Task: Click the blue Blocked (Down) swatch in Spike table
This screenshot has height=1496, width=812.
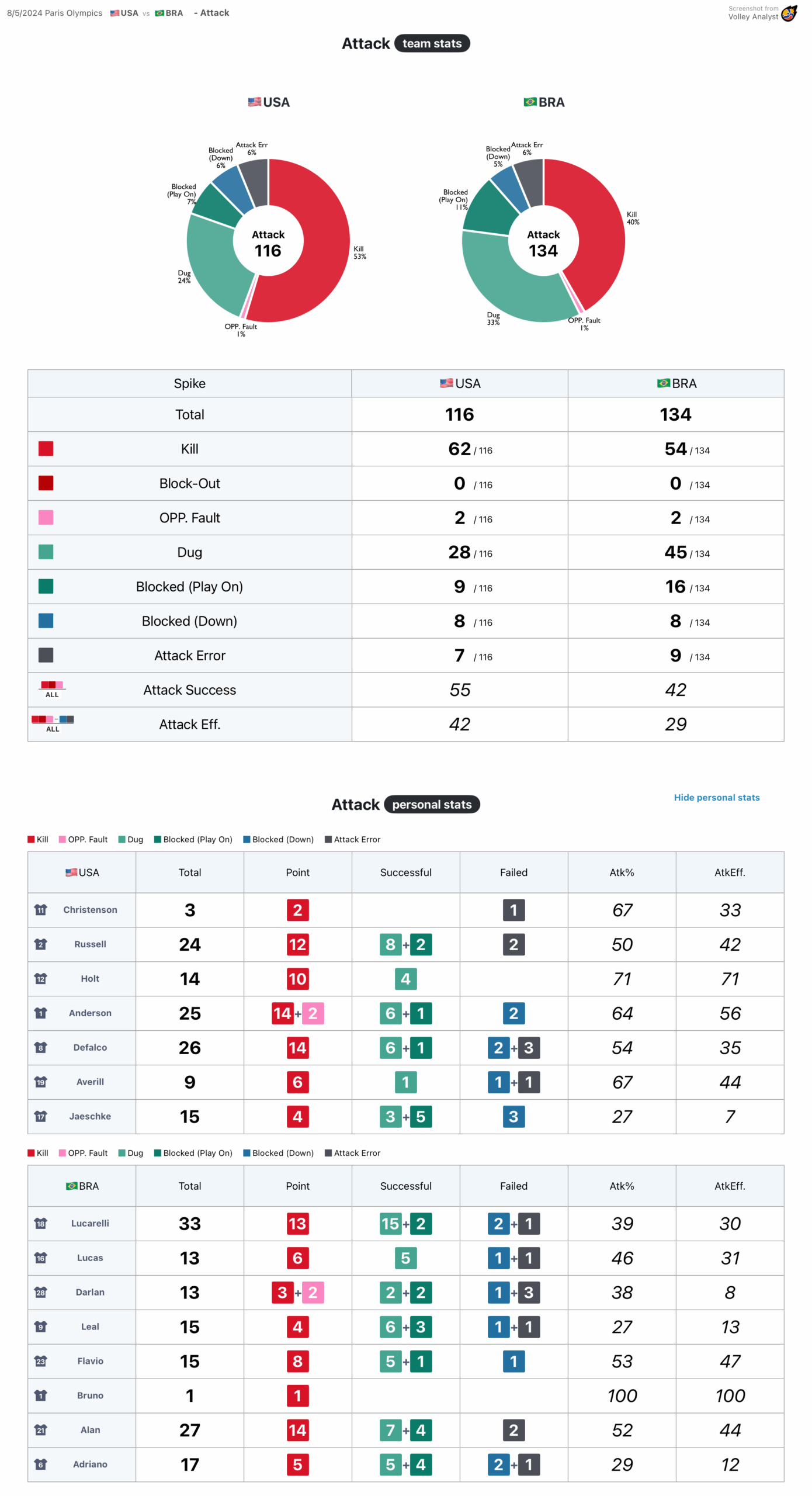Action: (46, 621)
